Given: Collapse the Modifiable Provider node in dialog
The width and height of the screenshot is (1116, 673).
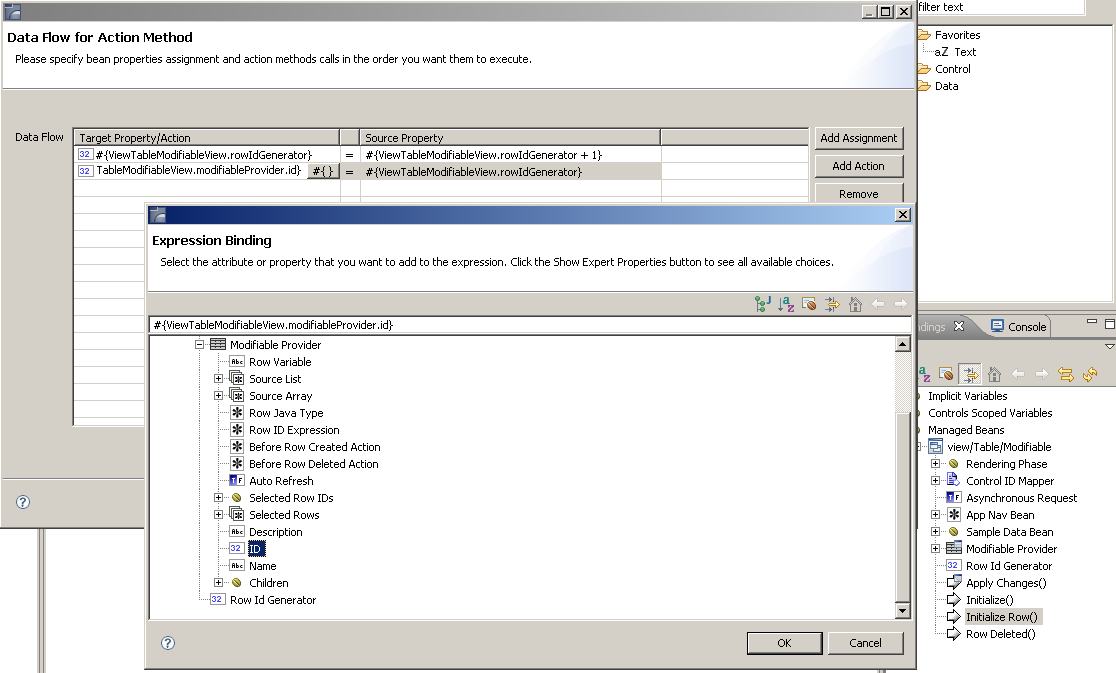Looking at the screenshot, I should click(199, 344).
